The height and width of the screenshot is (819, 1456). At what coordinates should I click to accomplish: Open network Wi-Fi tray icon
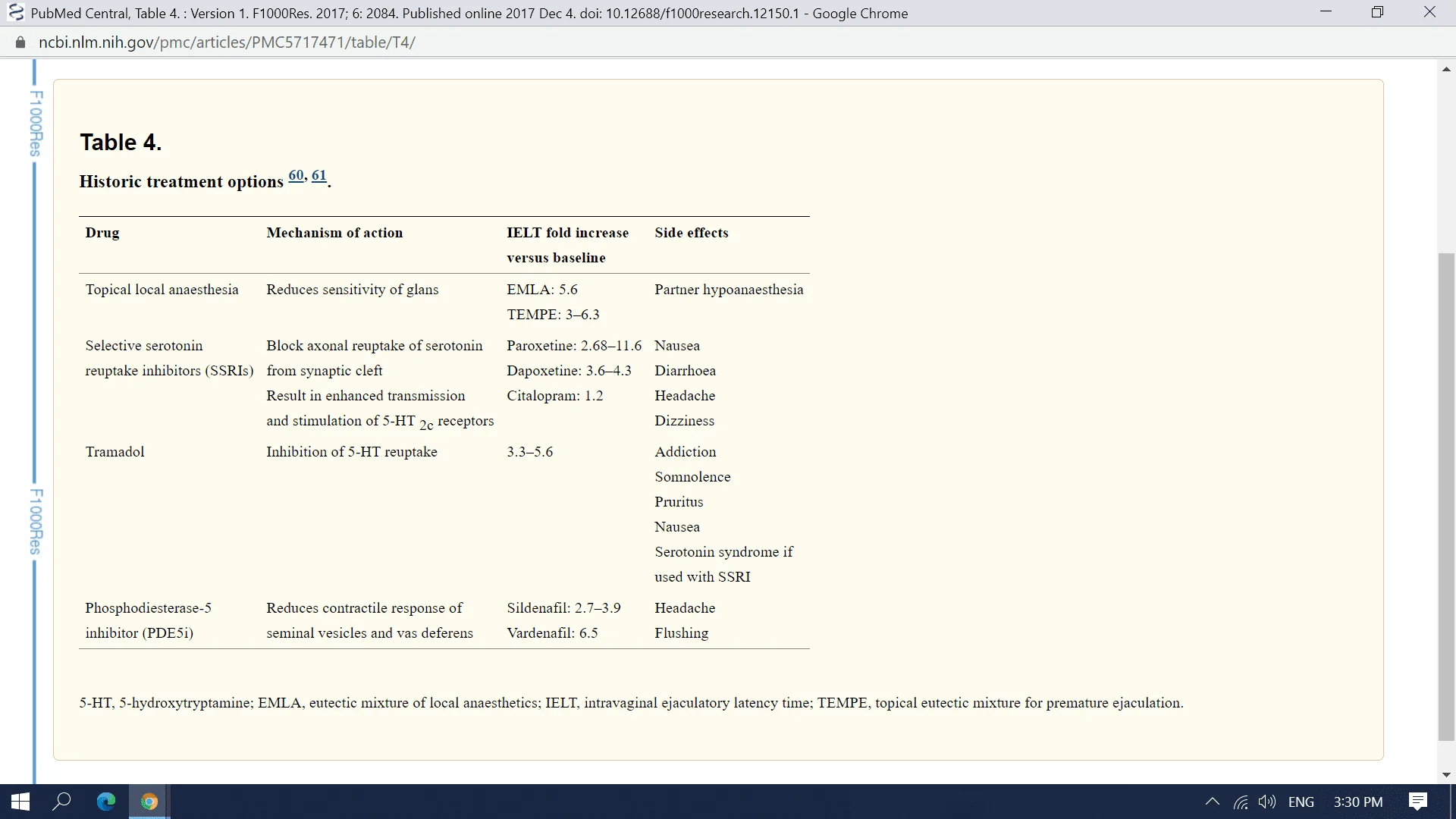point(1241,802)
